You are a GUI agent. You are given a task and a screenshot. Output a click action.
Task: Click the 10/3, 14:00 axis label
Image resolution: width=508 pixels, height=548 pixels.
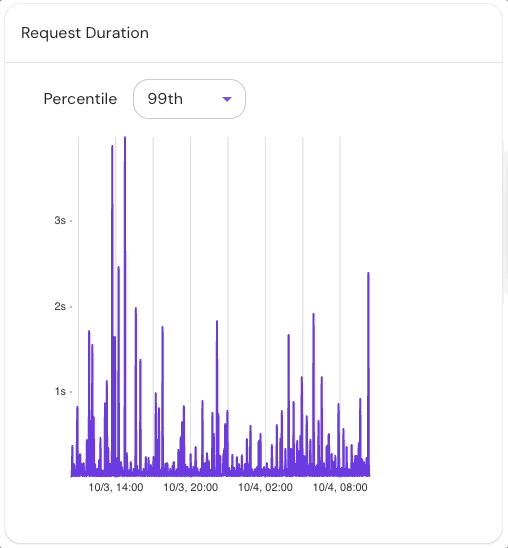click(x=116, y=487)
